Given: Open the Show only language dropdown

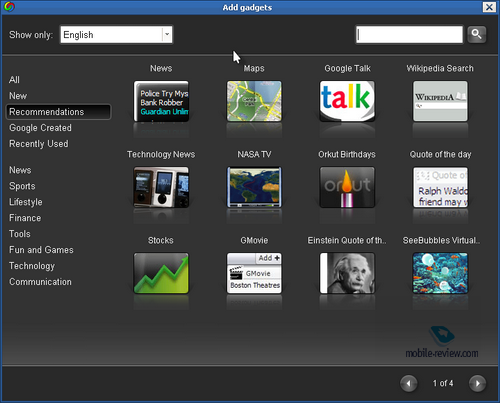Looking at the screenshot, I should (116, 34).
